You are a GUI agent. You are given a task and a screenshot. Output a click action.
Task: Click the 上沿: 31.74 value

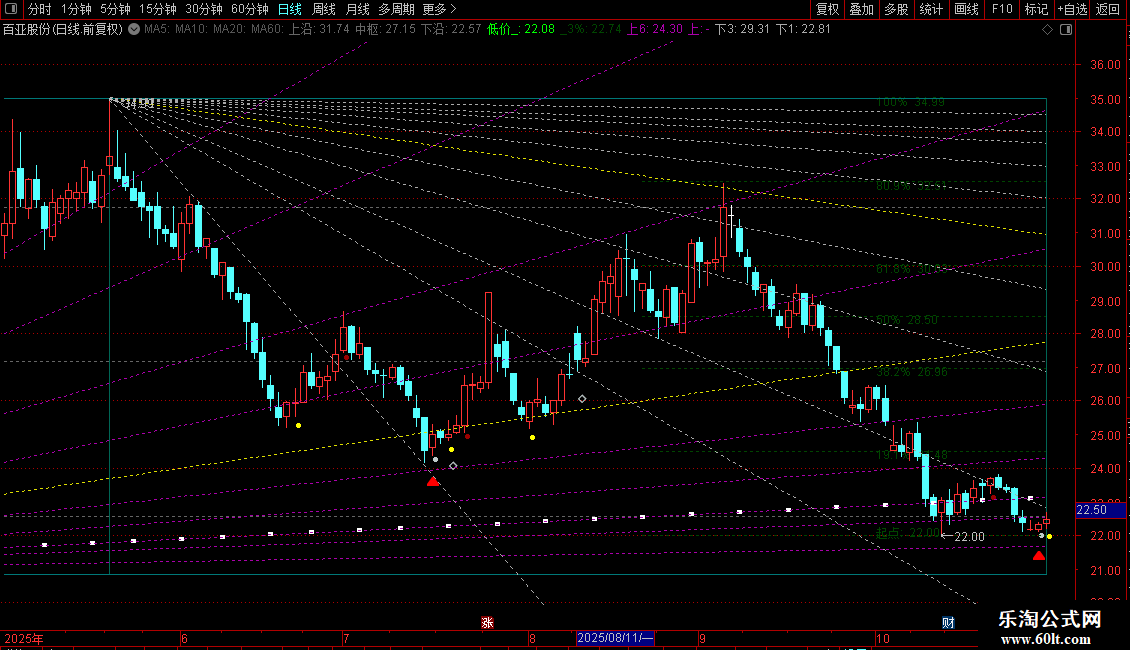(x=319, y=30)
